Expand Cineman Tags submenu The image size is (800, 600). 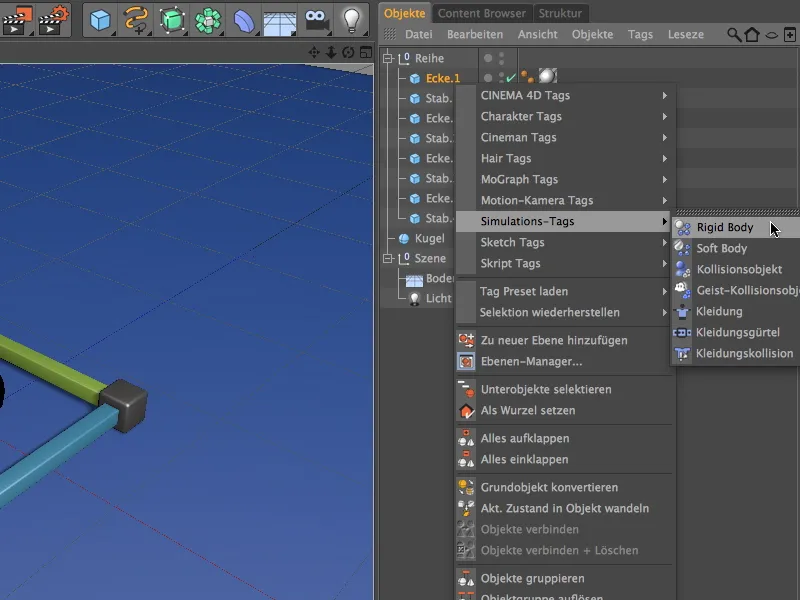point(566,137)
